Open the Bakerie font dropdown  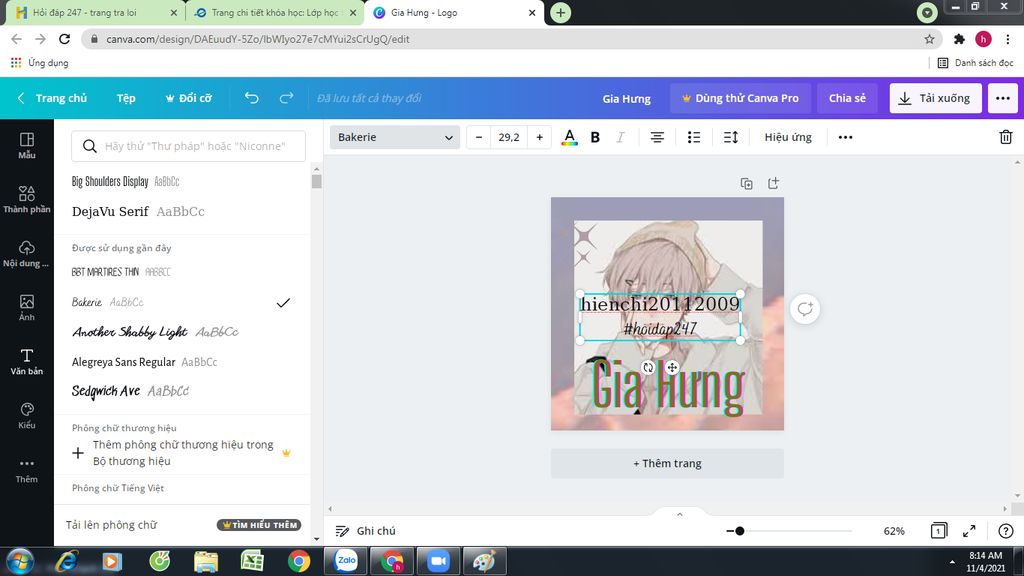click(x=394, y=137)
